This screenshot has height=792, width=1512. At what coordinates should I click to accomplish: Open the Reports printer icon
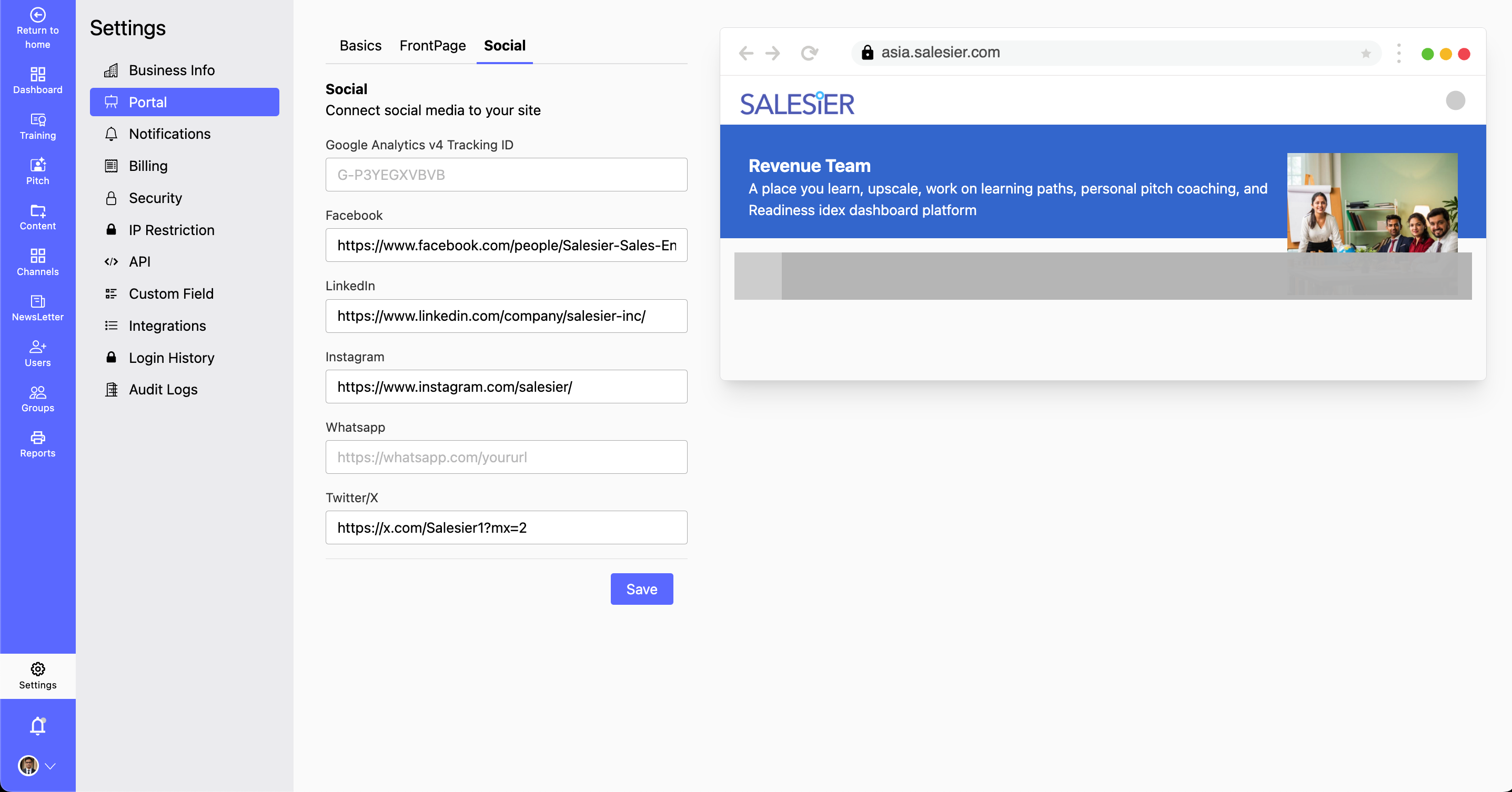click(x=37, y=438)
